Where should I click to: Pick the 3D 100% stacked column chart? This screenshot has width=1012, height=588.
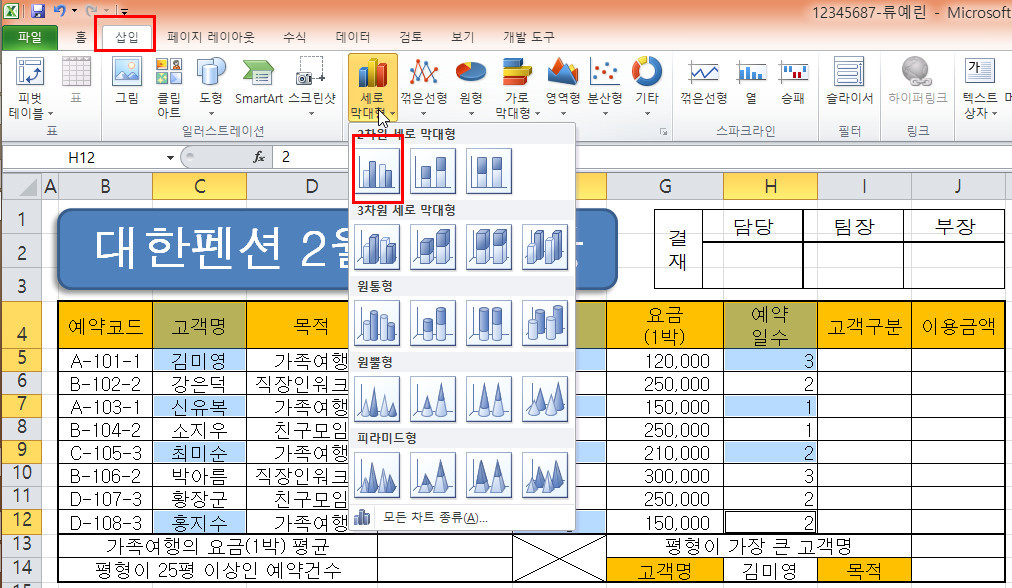pyautogui.click(x=489, y=247)
